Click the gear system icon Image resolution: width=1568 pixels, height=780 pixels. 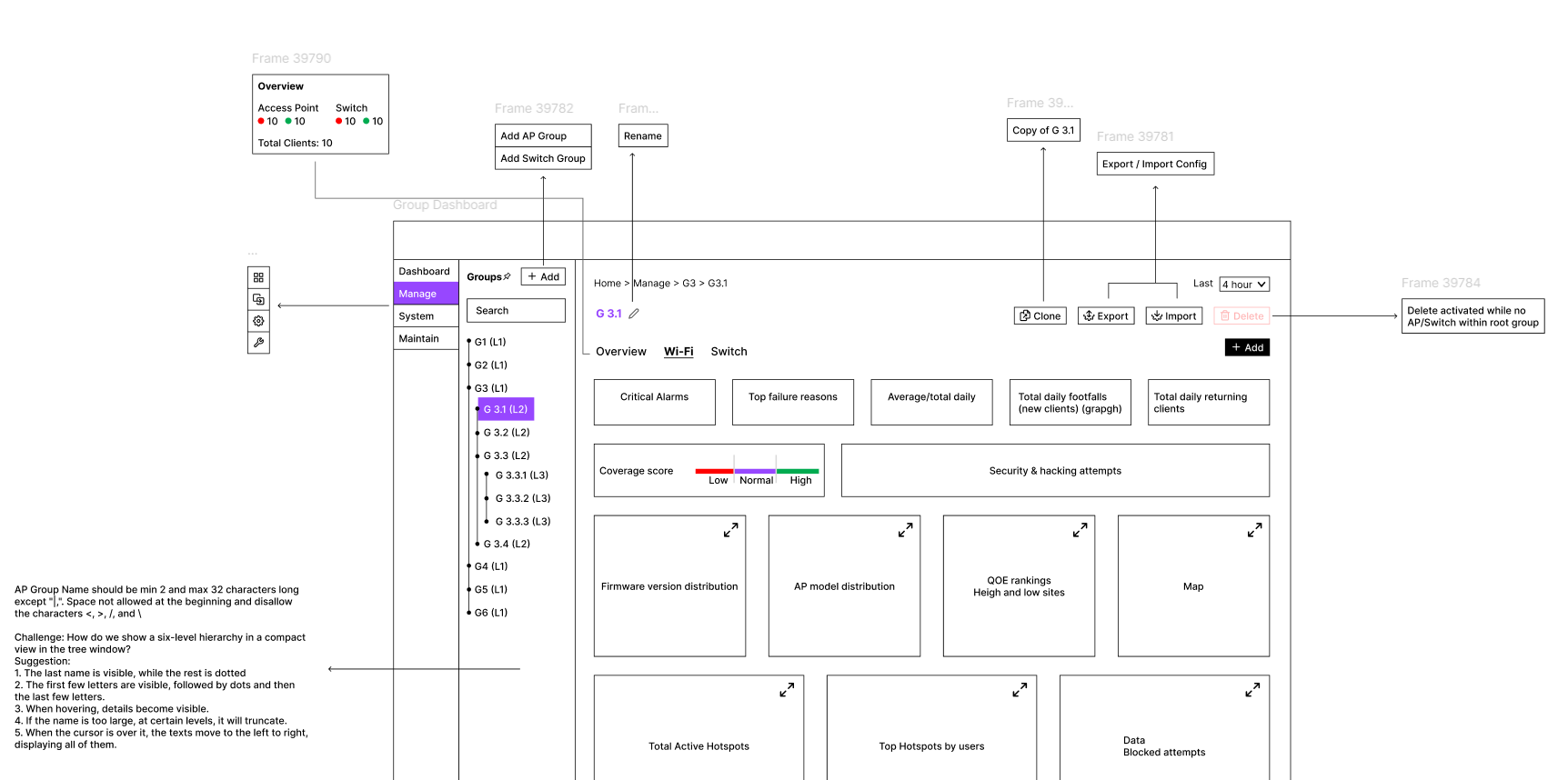(258, 321)
